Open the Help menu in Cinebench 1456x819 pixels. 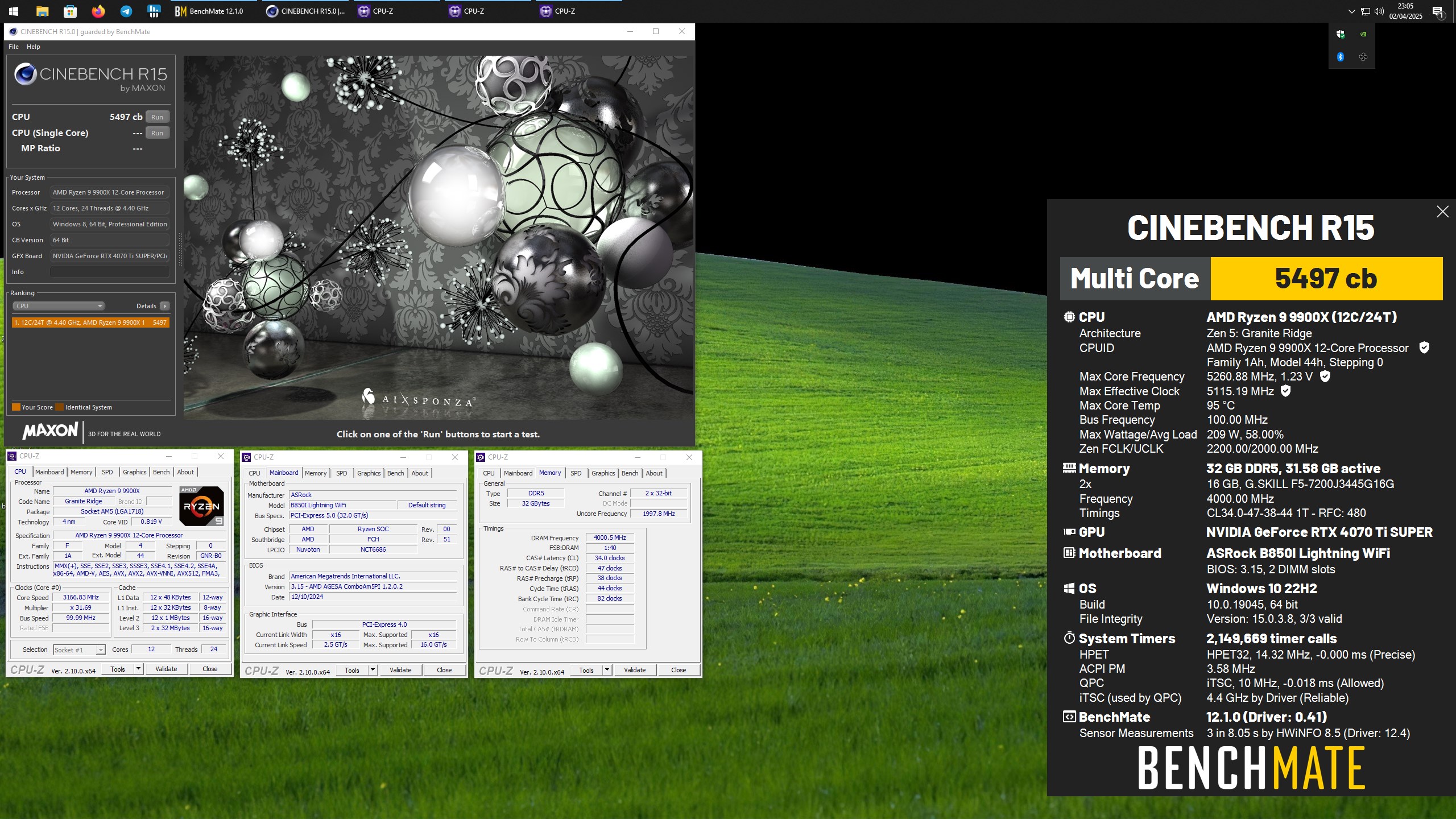(x=34, y=47)
